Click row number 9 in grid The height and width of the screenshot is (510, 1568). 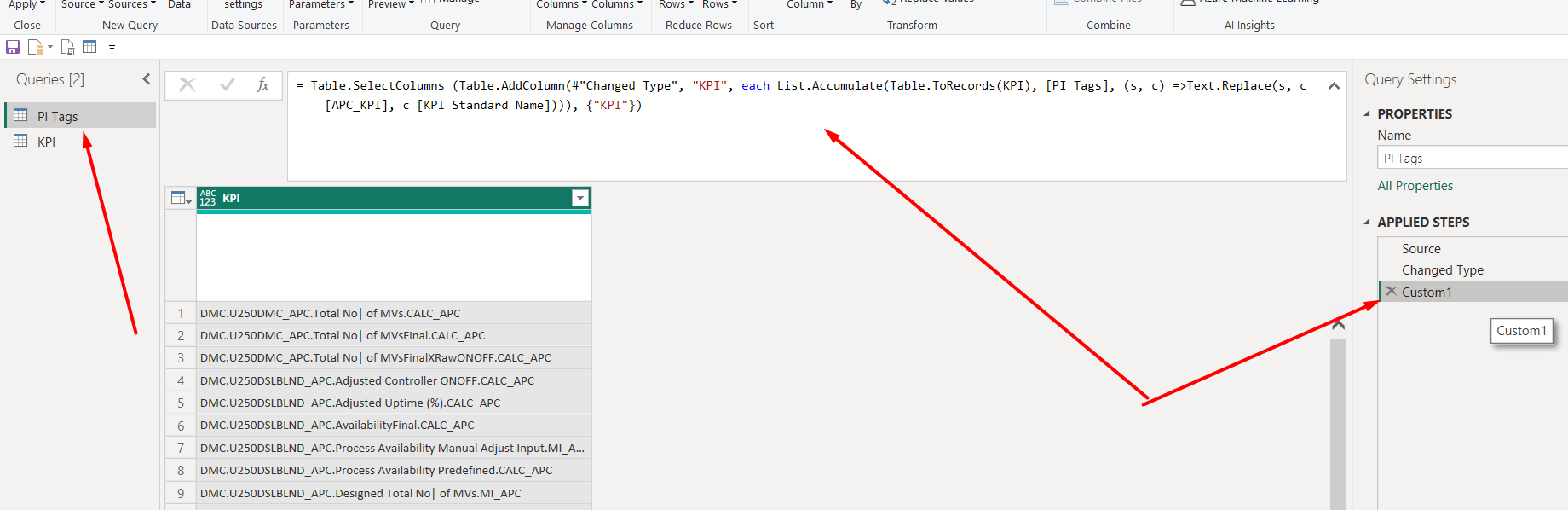[181, 493]
